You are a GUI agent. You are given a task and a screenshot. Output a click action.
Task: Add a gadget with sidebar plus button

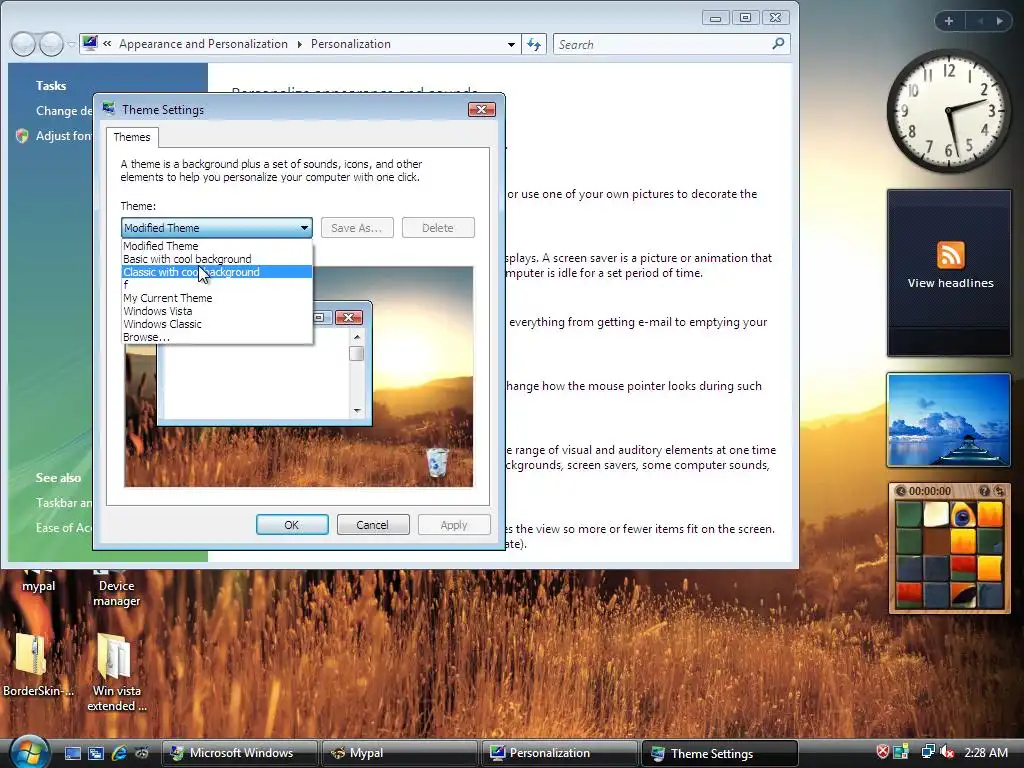click(949, 21)
